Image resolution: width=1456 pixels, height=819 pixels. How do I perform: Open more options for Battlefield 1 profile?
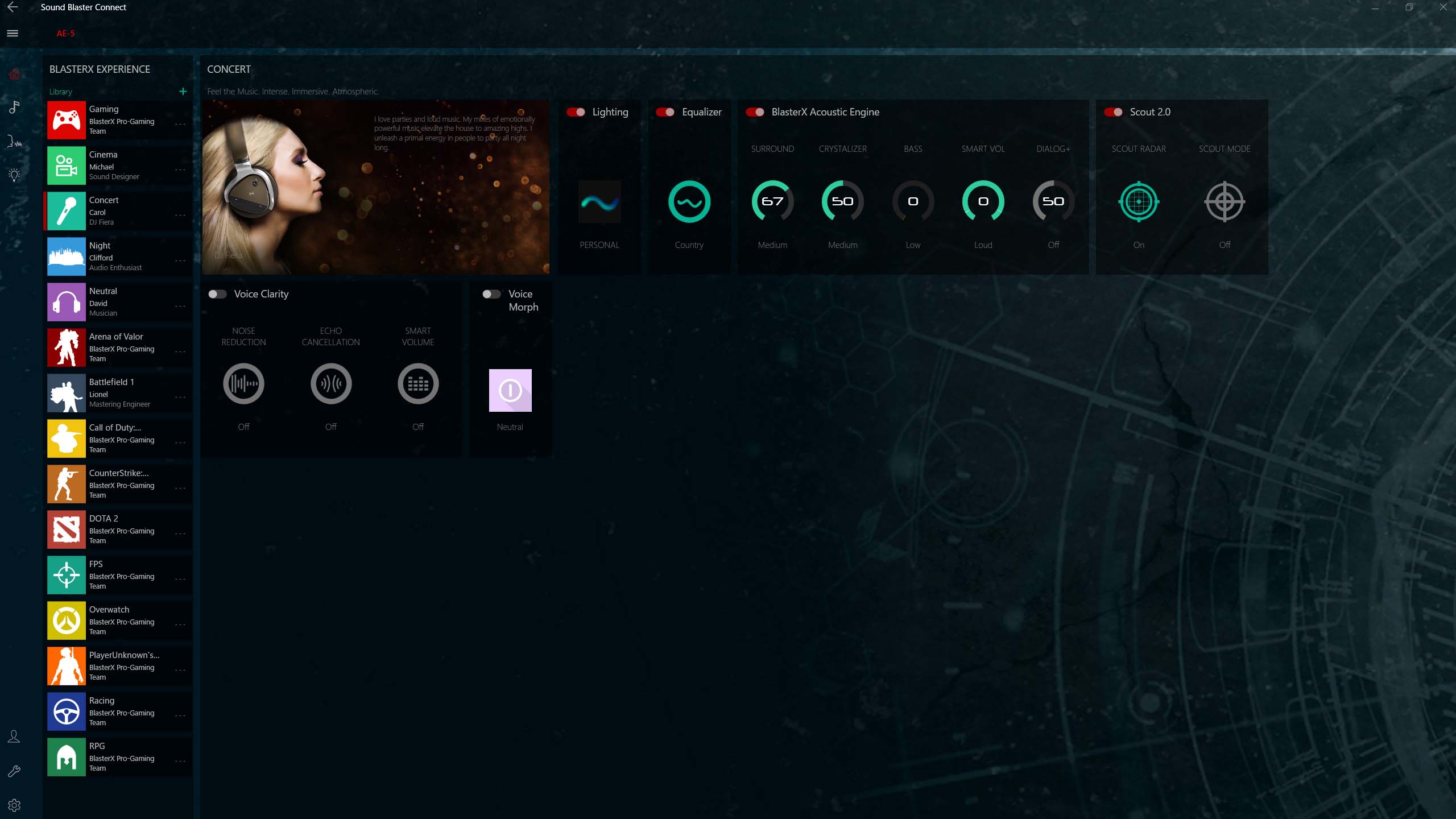coord(180,397)
